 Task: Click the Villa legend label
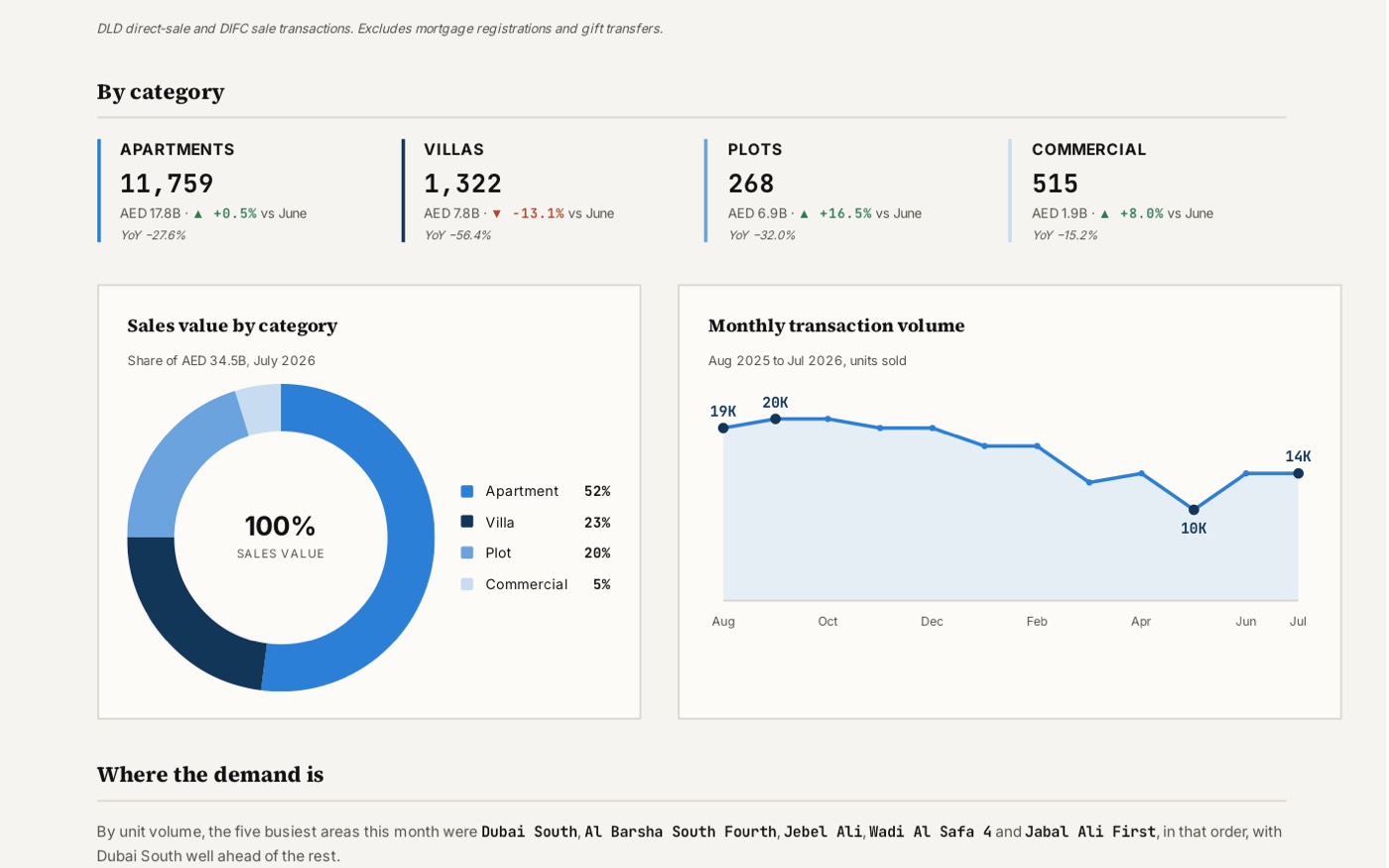(500, 522)
